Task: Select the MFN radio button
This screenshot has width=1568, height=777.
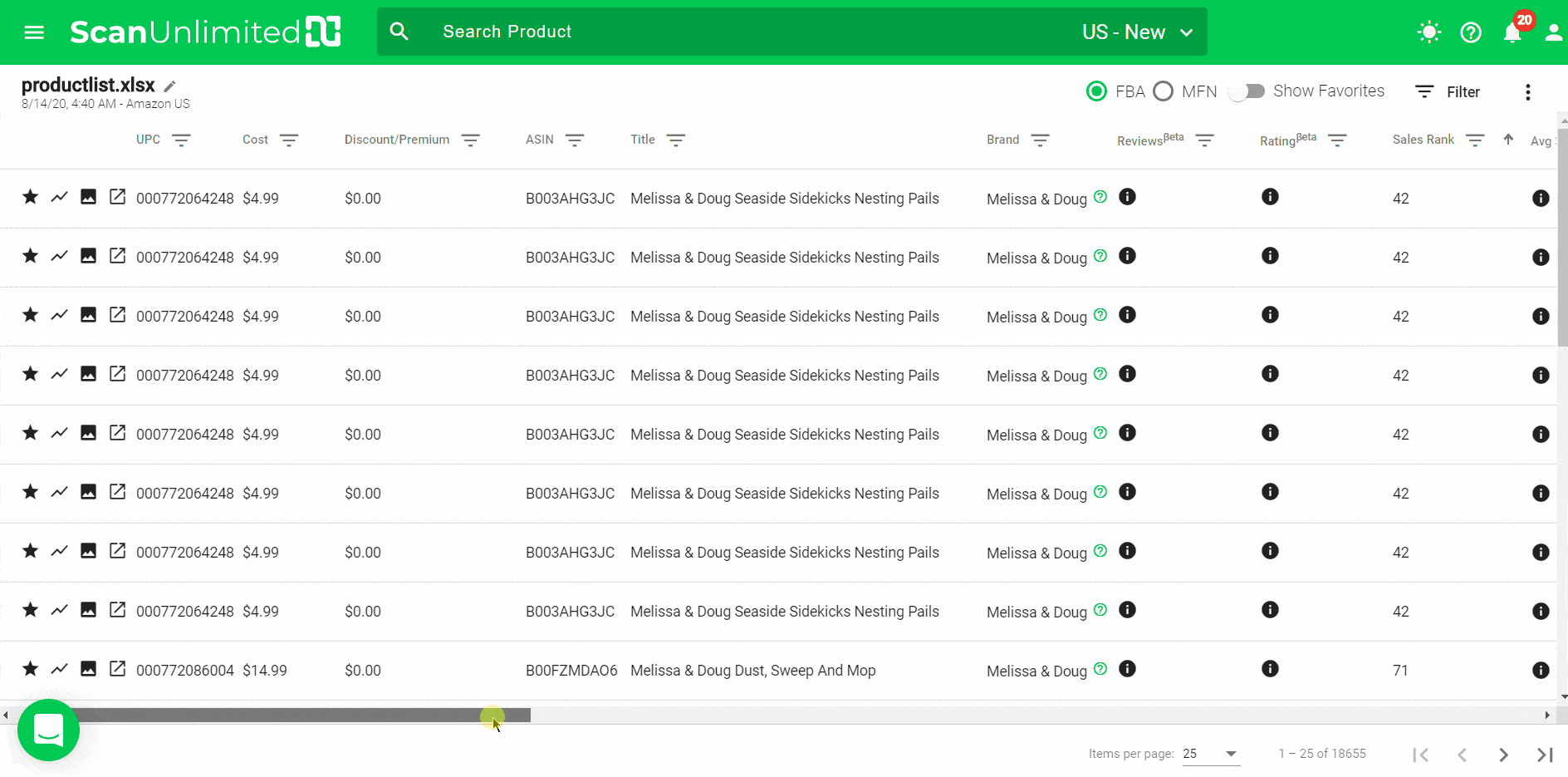Action: [1163, 91]
